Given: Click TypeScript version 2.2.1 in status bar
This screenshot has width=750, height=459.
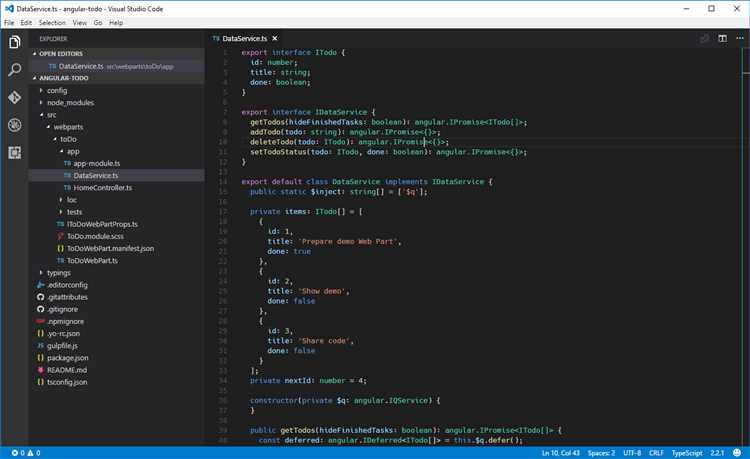Looking at the screenshot, I should pyautogui.click(x=717, y=453).
